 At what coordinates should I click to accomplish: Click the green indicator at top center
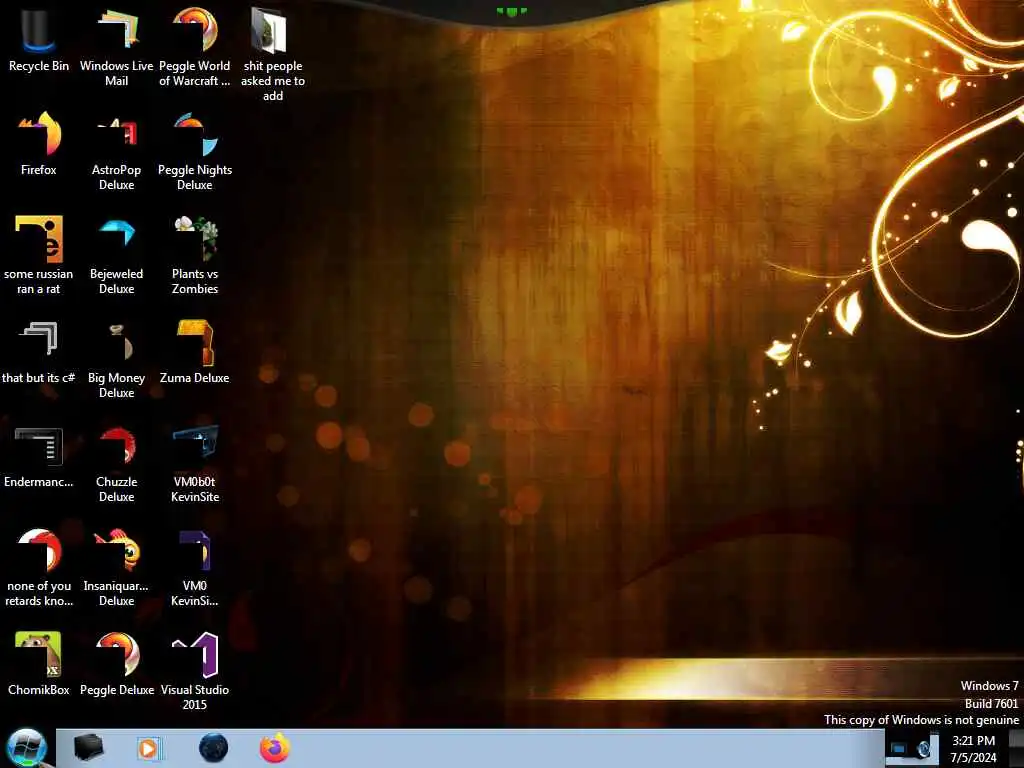[x=511, y=11]
